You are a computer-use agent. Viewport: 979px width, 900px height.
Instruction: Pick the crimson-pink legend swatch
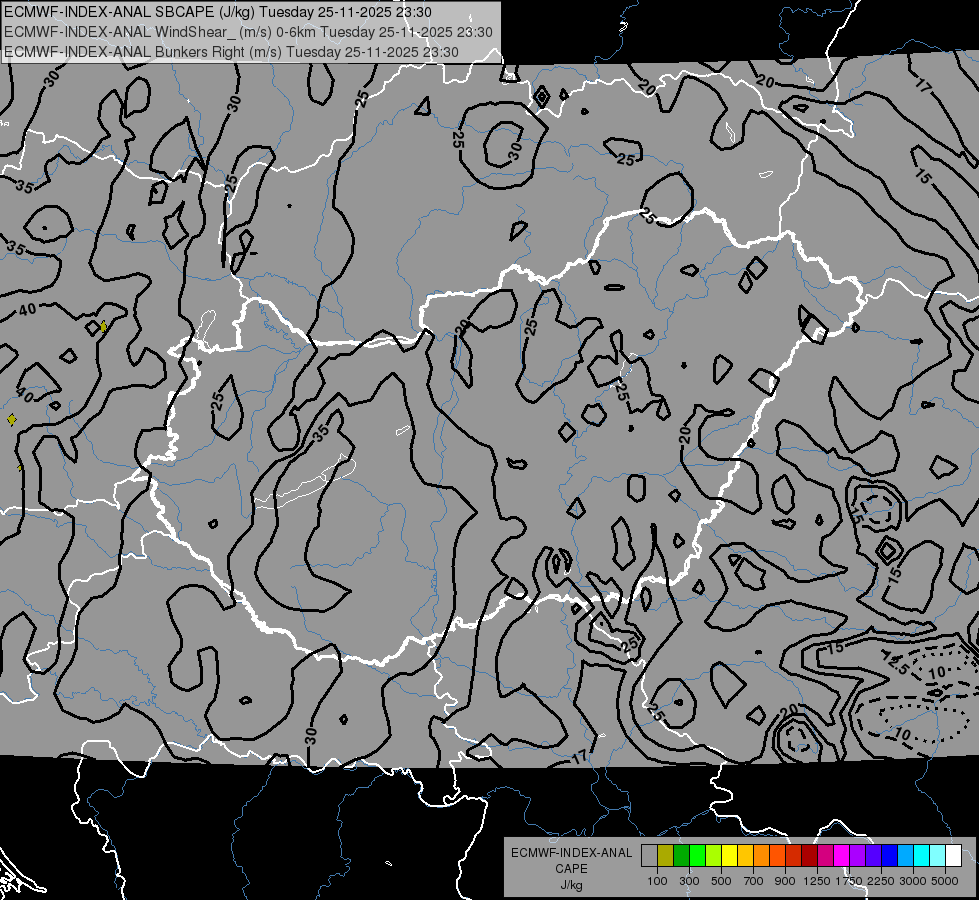click(x=825, y=855)
